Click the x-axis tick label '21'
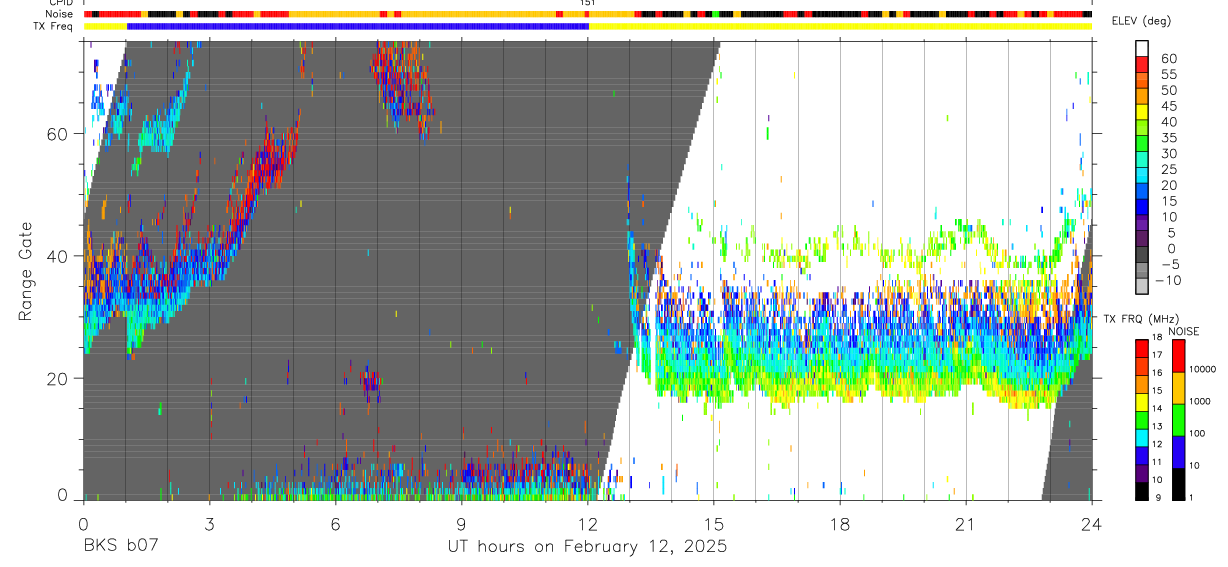The height and width of the screenshot is (567, 1228). (x=966, y=525)
